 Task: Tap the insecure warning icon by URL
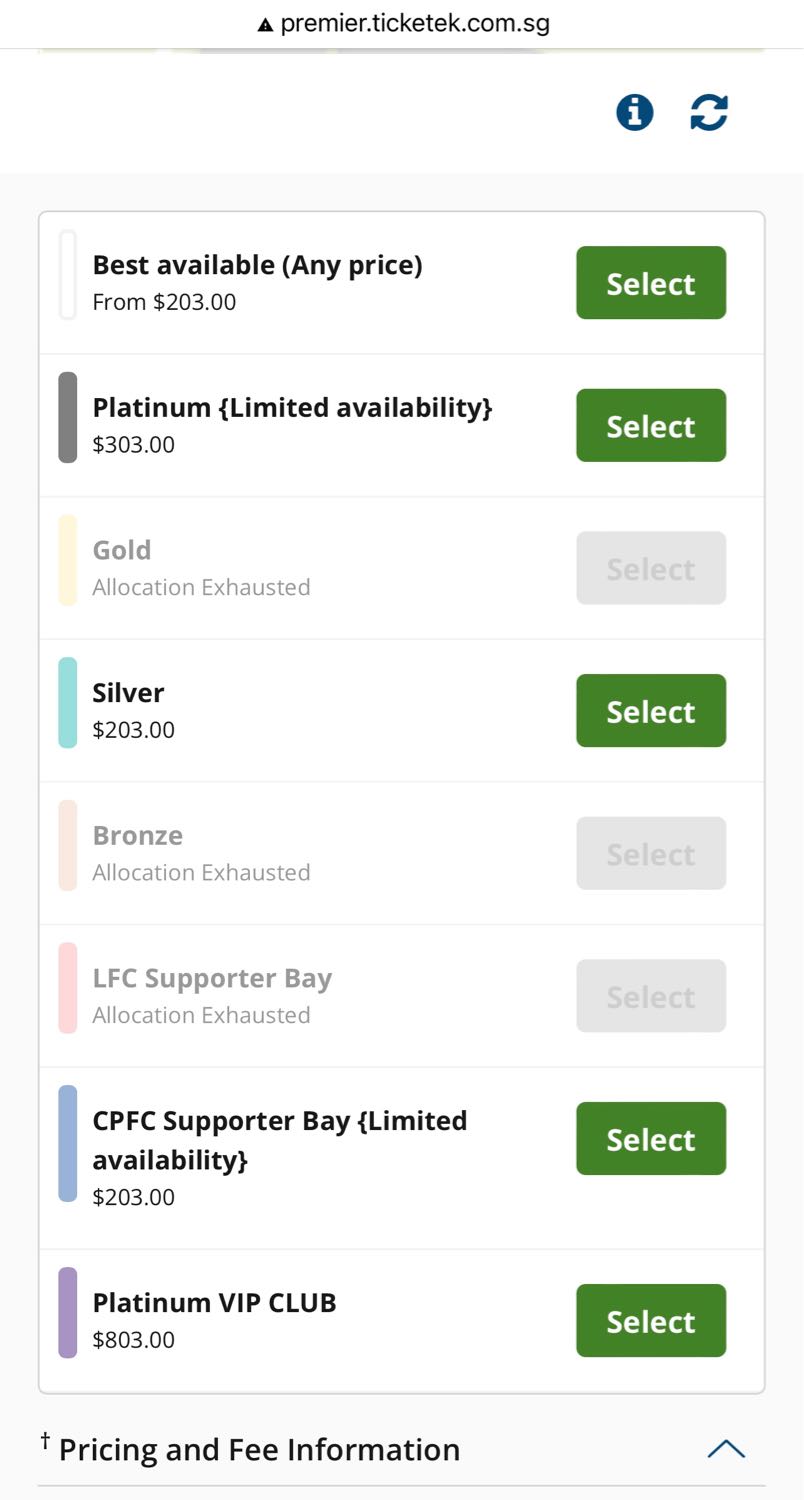[x=265, y=24]
